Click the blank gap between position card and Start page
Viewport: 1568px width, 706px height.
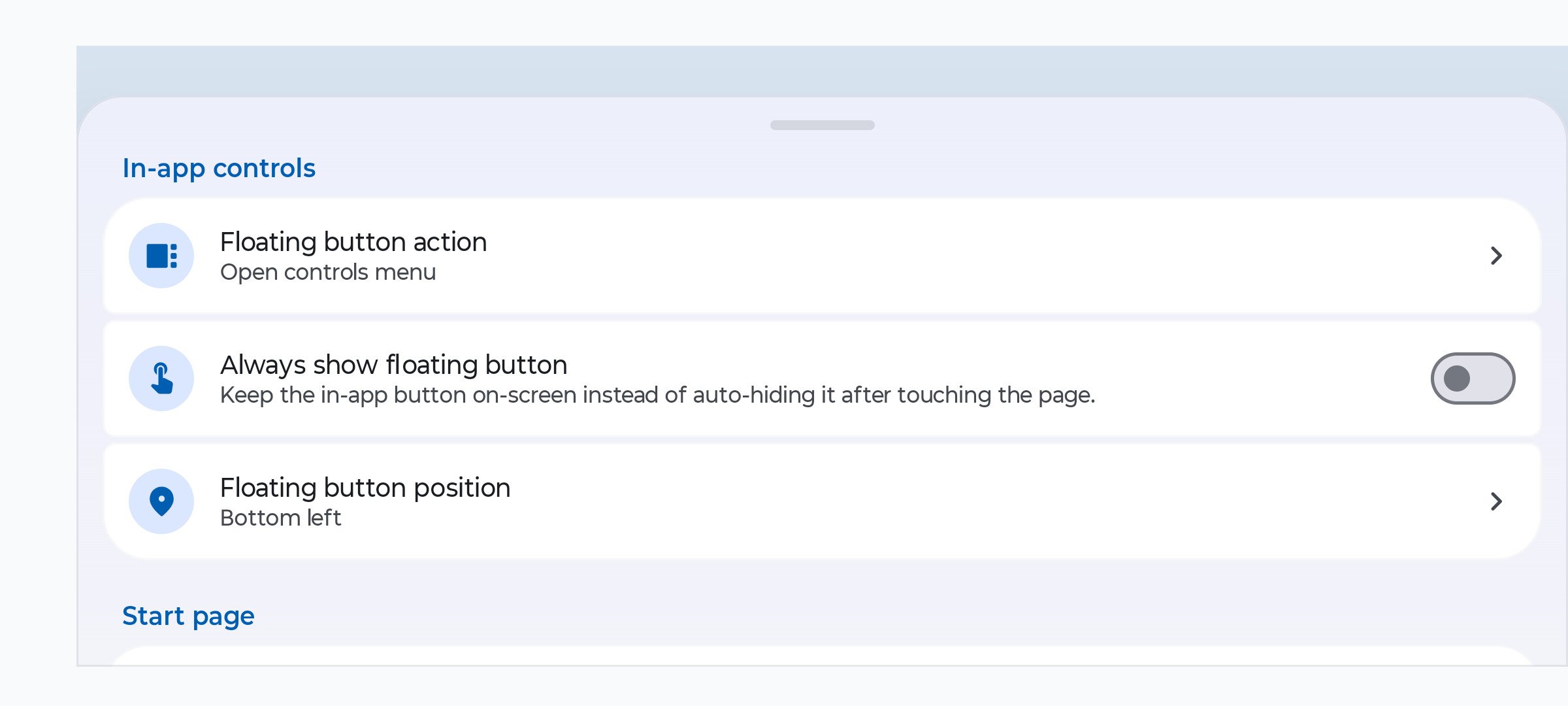click(822, 579)
